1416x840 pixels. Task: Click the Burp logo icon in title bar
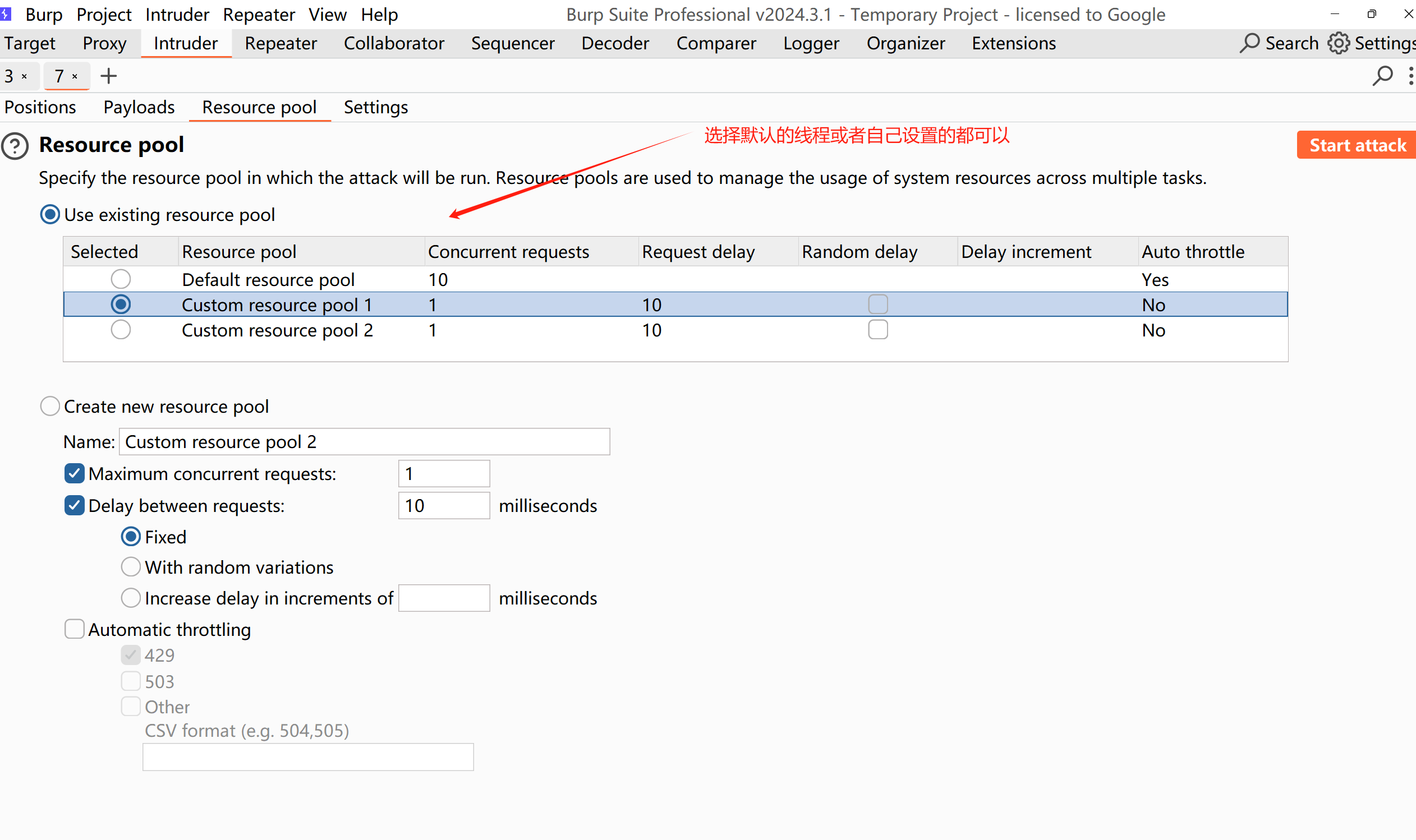coord(6,13)
